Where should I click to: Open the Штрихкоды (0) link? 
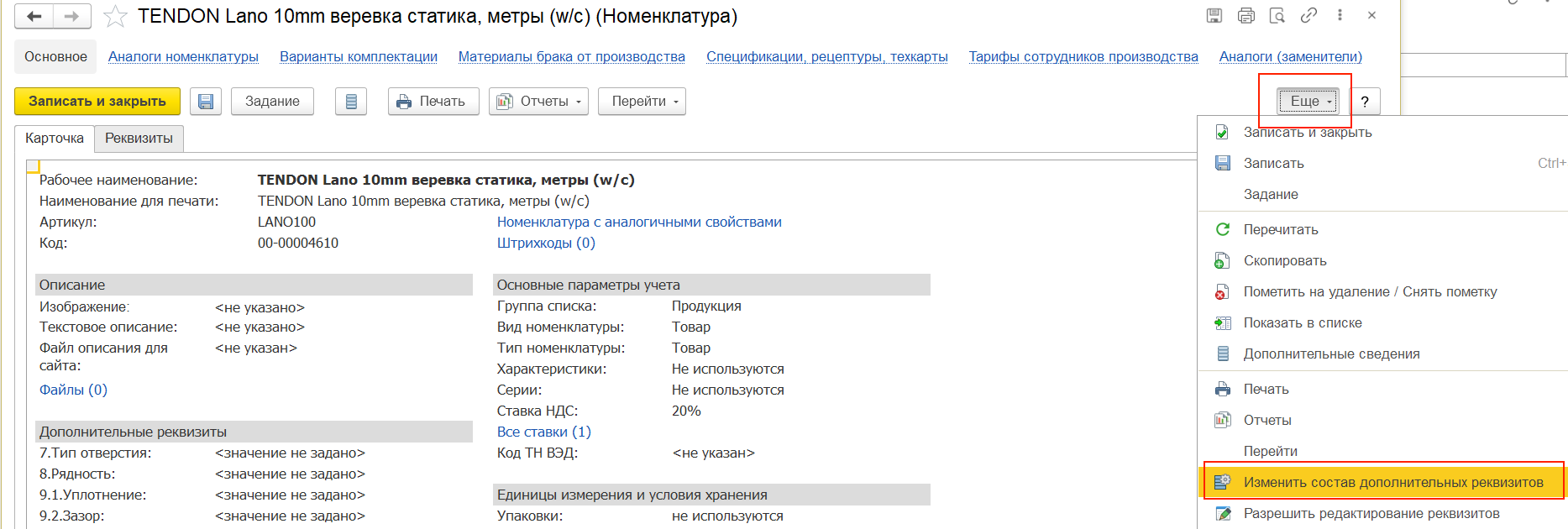[x=546, y=244]
